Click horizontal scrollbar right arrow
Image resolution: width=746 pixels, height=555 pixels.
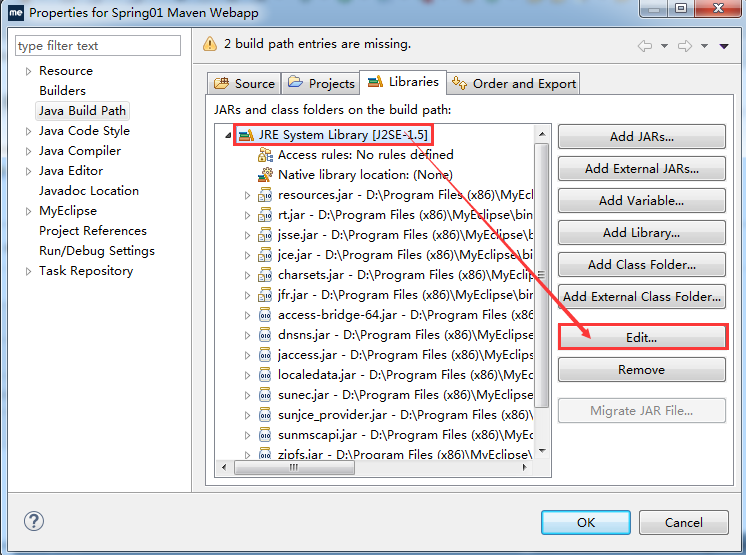(x=525, y=467)
